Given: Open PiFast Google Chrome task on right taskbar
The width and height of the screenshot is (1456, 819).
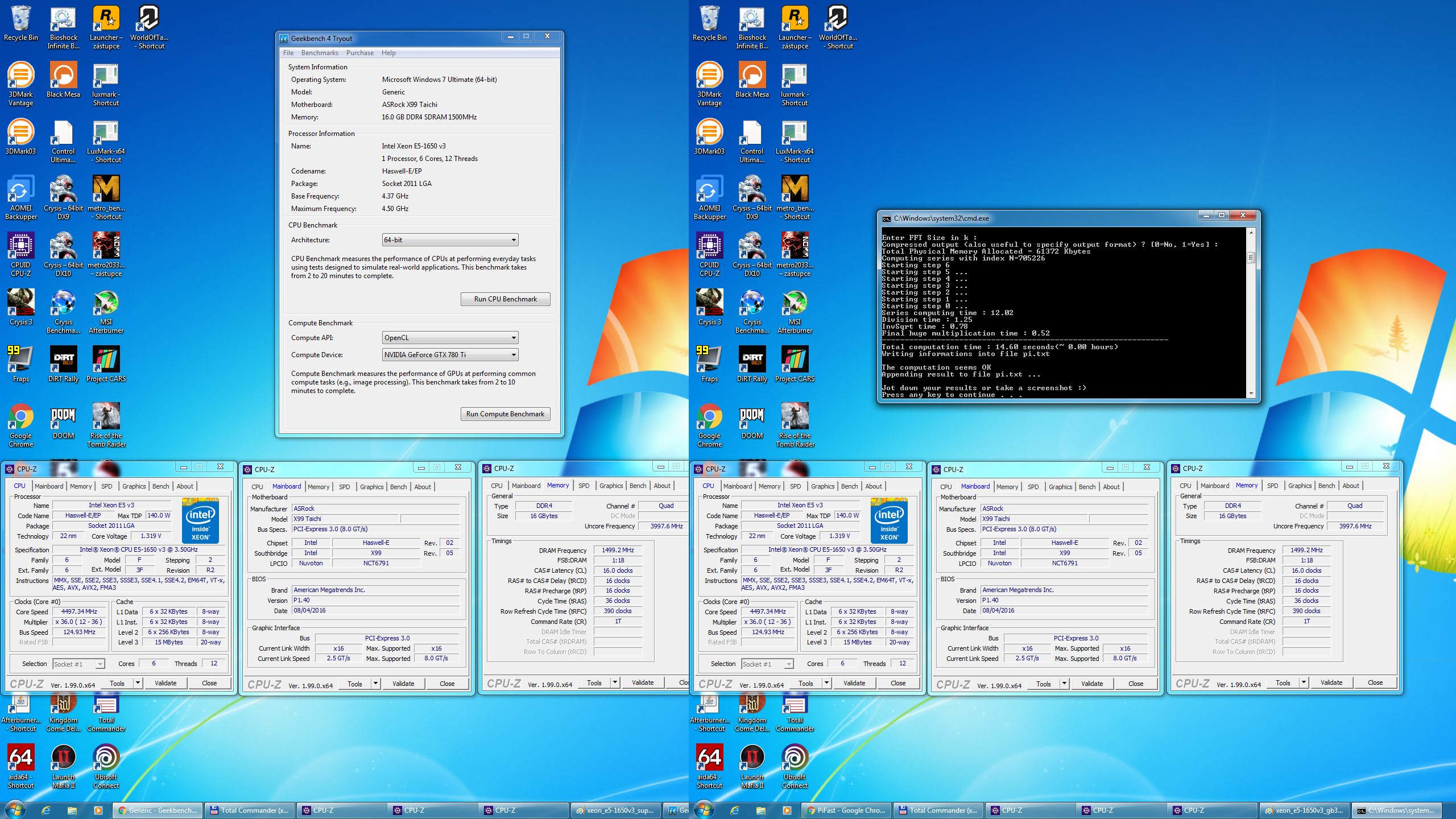Looking at the screenshot, I should tap(846, 810).
